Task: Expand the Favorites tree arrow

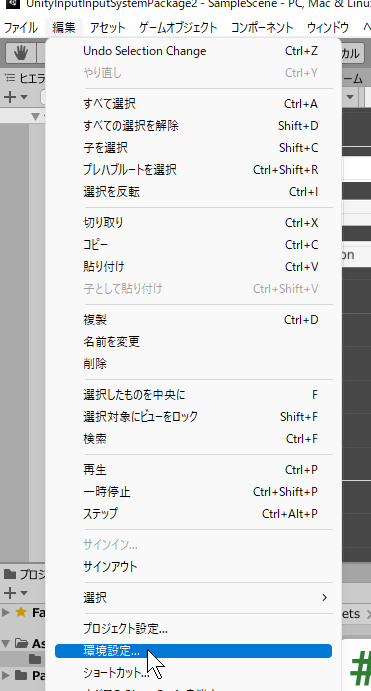Action: tap(6, 612)
